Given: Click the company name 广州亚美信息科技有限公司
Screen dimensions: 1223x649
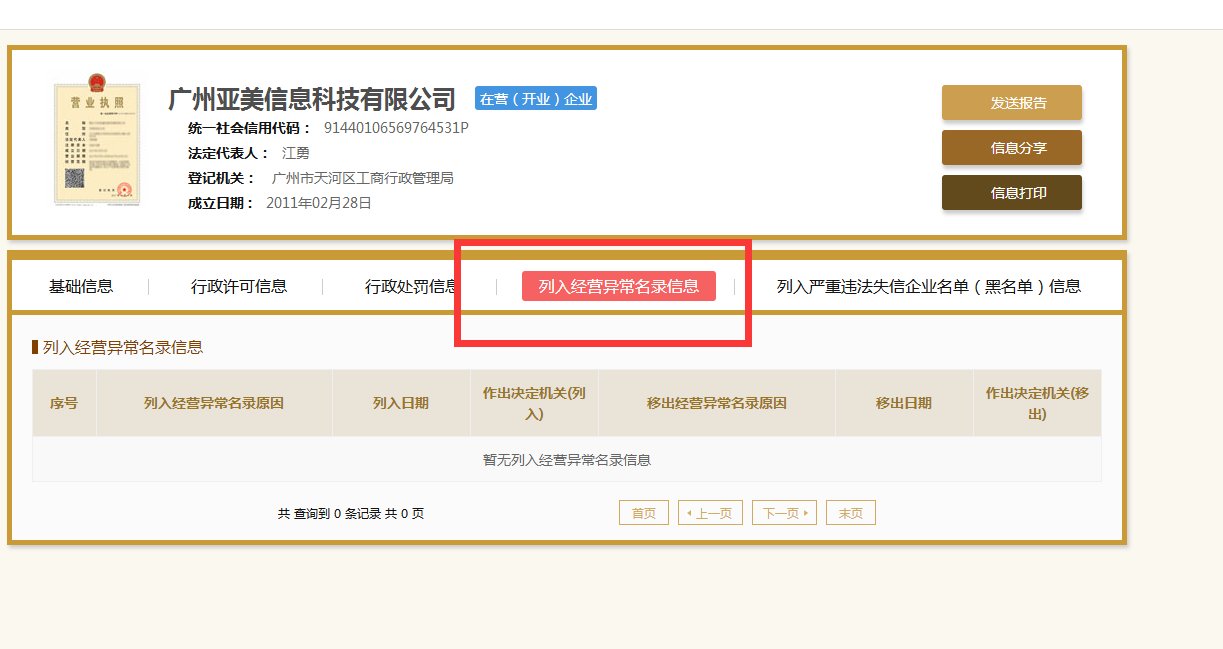Looking at the screenshot, I should click(312, 99).
